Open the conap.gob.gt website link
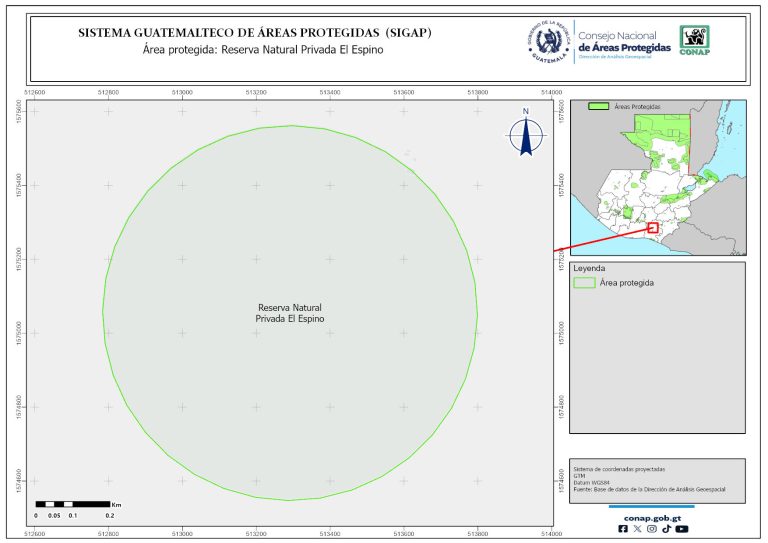Viewport: 768px width, 543px height. pyautogui.click(x=652, y=516)
